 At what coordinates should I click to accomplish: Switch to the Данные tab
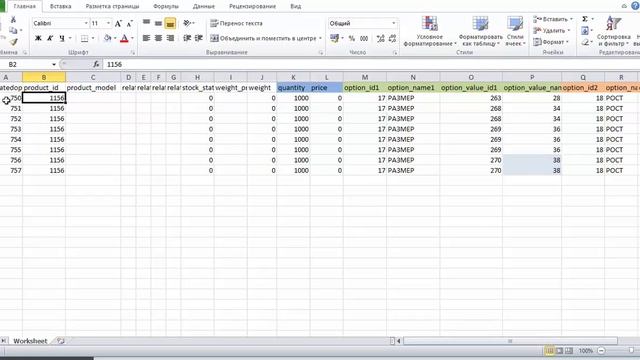pos(204,6)
